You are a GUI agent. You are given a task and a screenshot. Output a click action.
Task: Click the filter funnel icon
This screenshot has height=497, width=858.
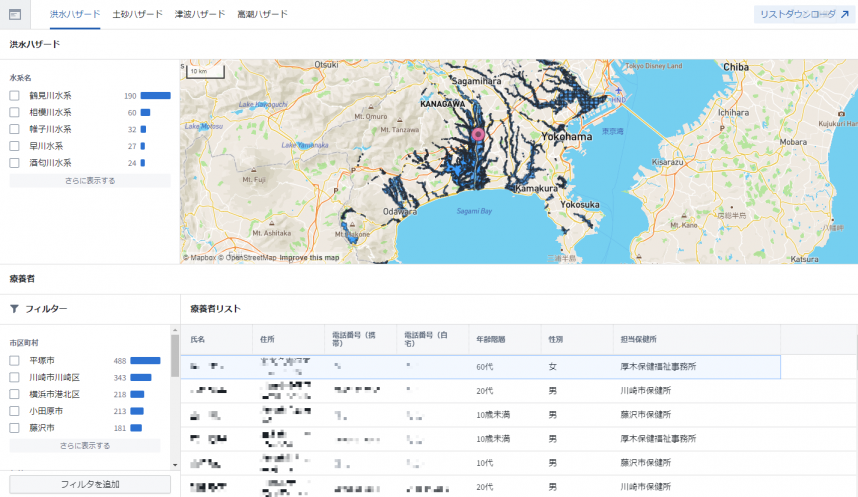[x=14, y=309]
